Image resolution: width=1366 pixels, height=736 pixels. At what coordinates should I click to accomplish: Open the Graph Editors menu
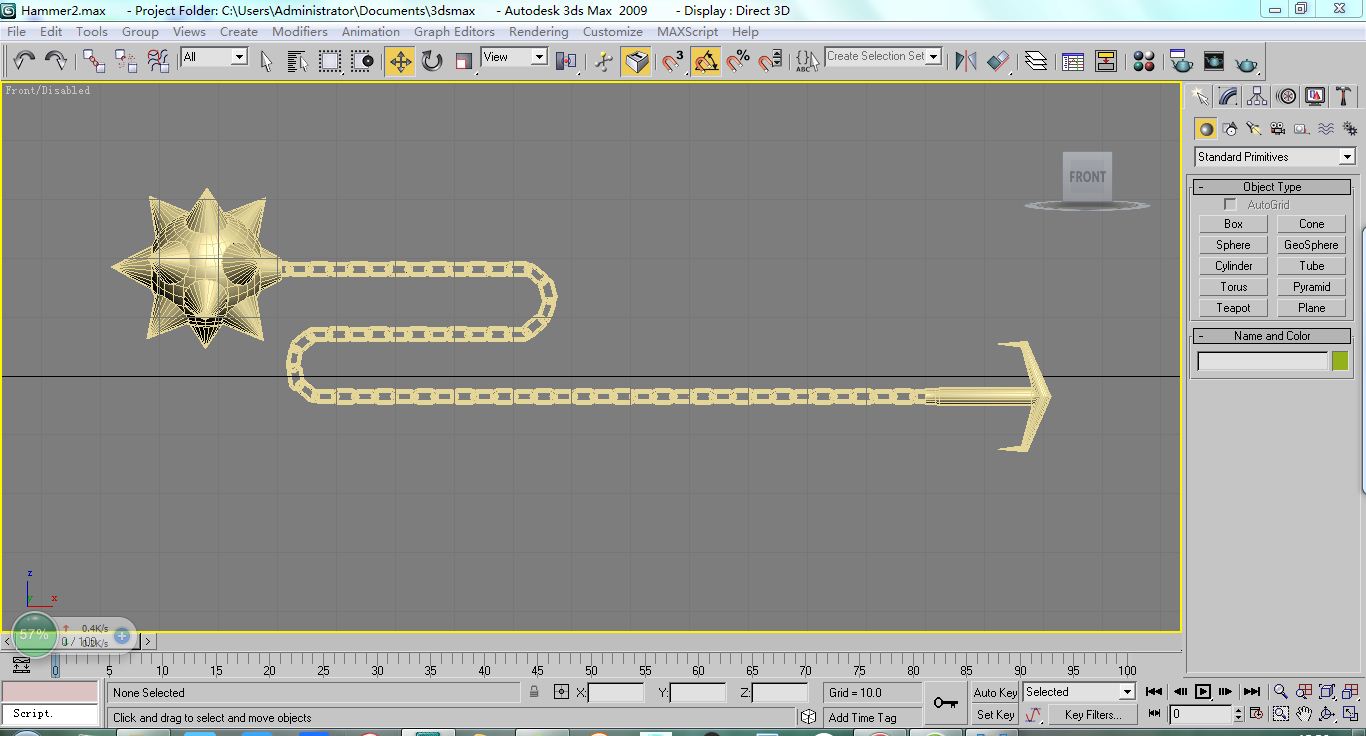point(454,31)
